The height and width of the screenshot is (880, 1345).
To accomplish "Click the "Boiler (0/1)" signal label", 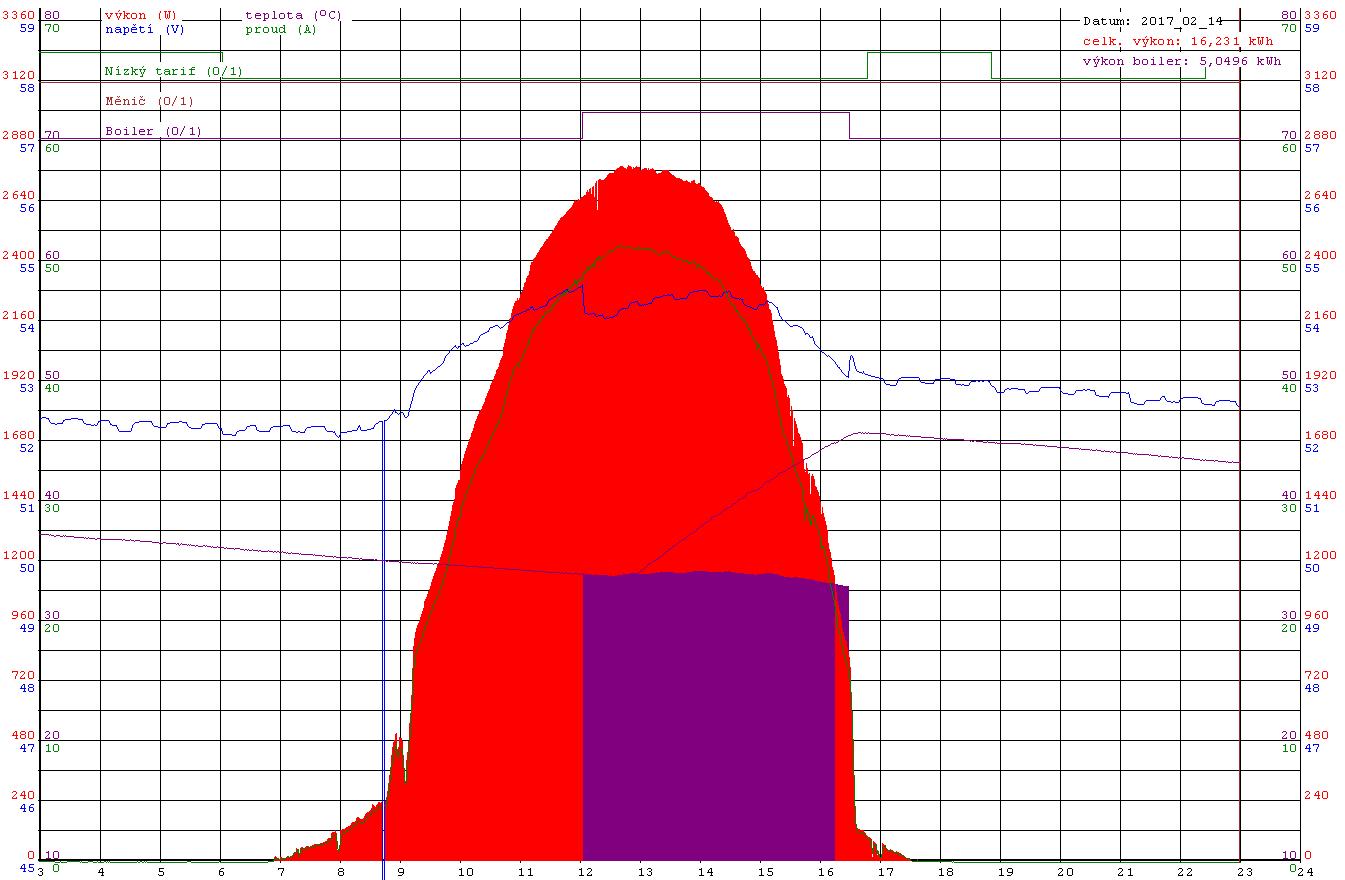I will coord(153,131).
